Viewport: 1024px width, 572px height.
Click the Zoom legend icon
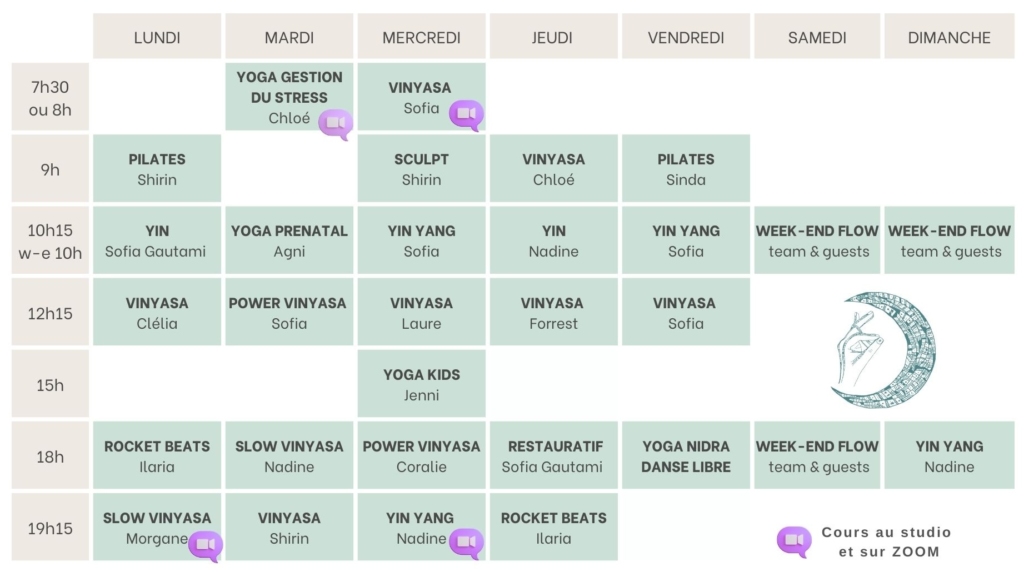tap(794, 541)
